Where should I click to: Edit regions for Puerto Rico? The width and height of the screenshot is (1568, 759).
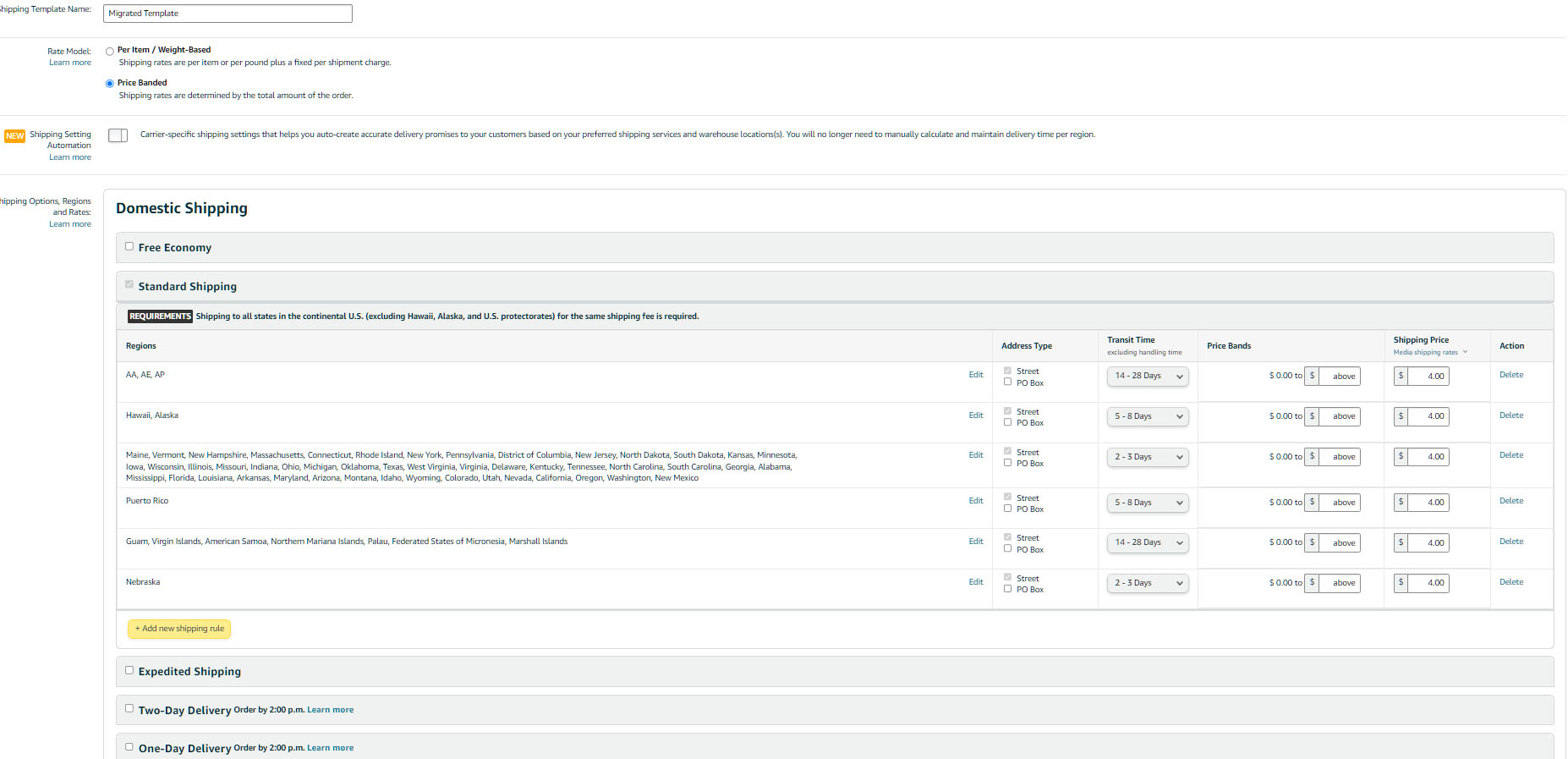976,501
